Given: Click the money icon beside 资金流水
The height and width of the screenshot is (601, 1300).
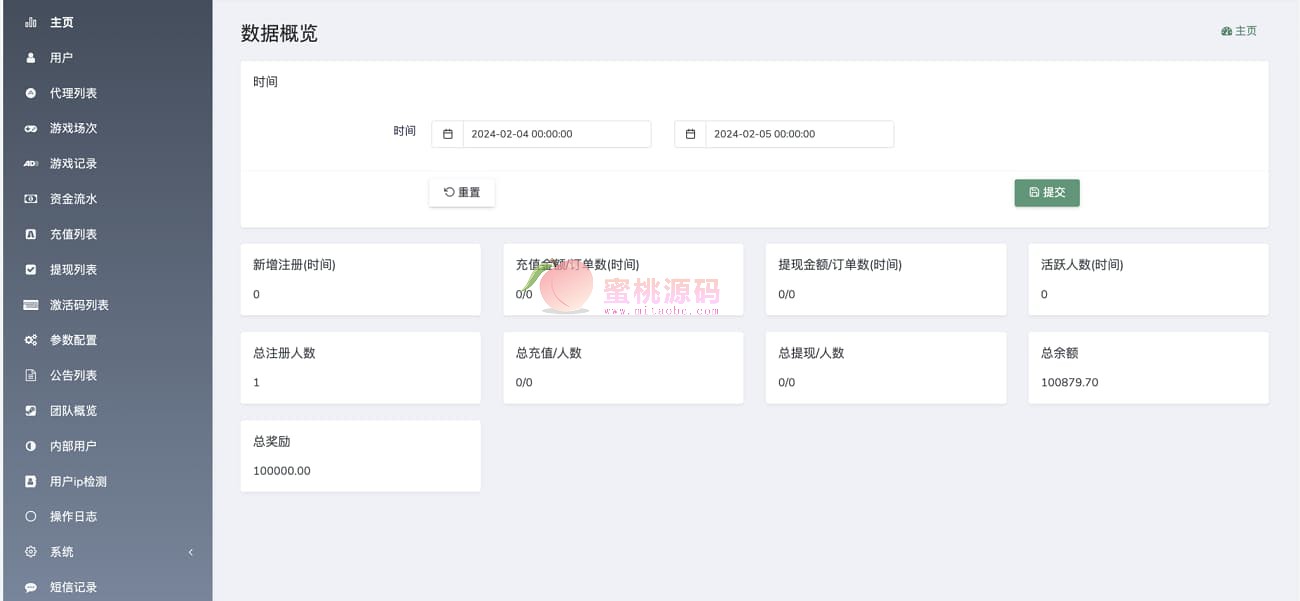Looking at the screenshot, I should (x=30, y=199).
